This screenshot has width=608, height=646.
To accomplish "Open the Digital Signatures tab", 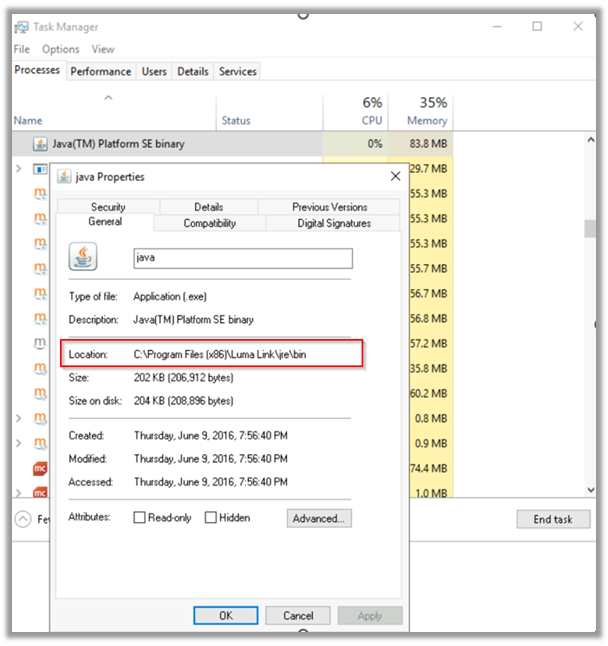I will point(334,223).
